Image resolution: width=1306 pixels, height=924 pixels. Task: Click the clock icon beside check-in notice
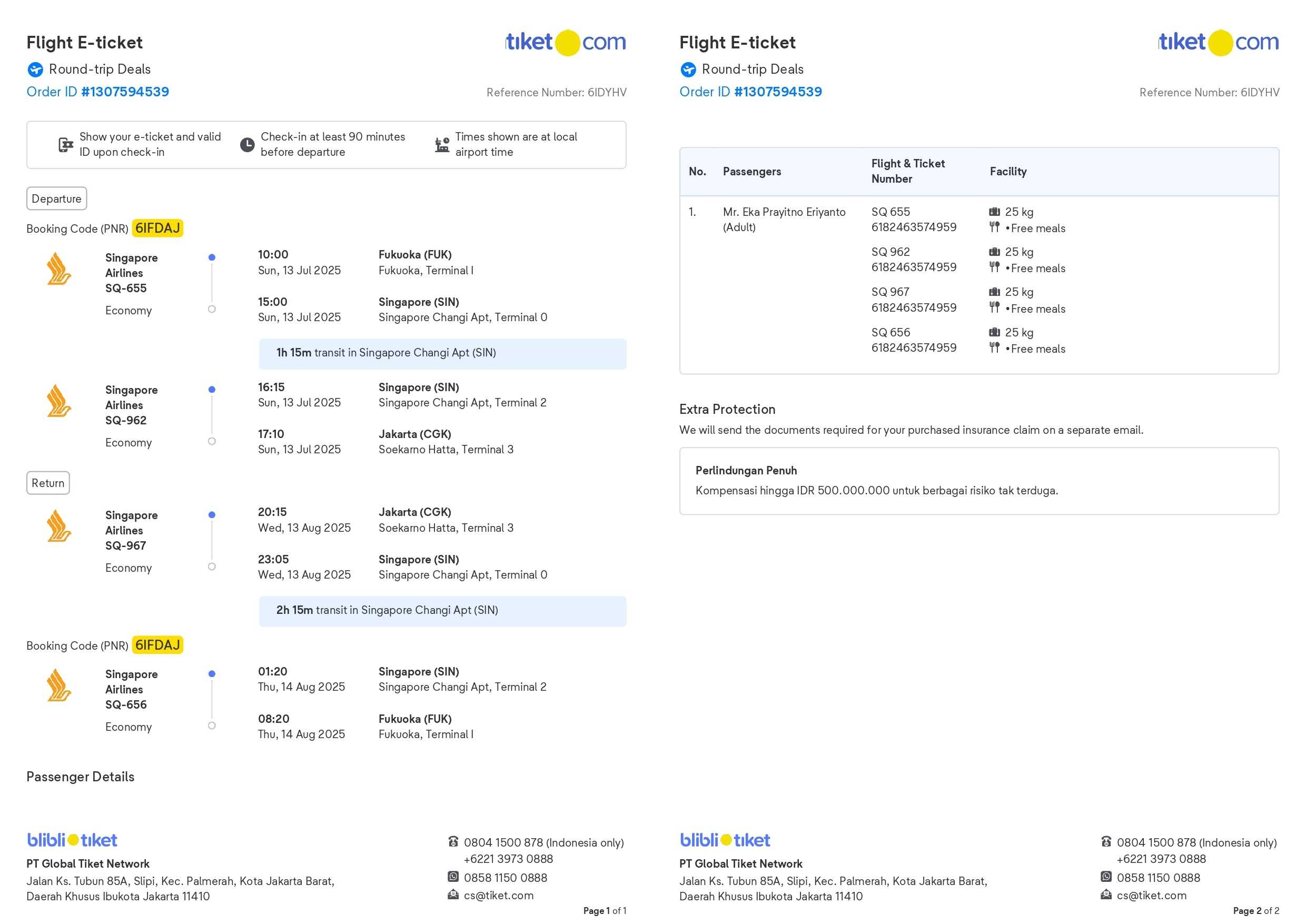[247, 144]
